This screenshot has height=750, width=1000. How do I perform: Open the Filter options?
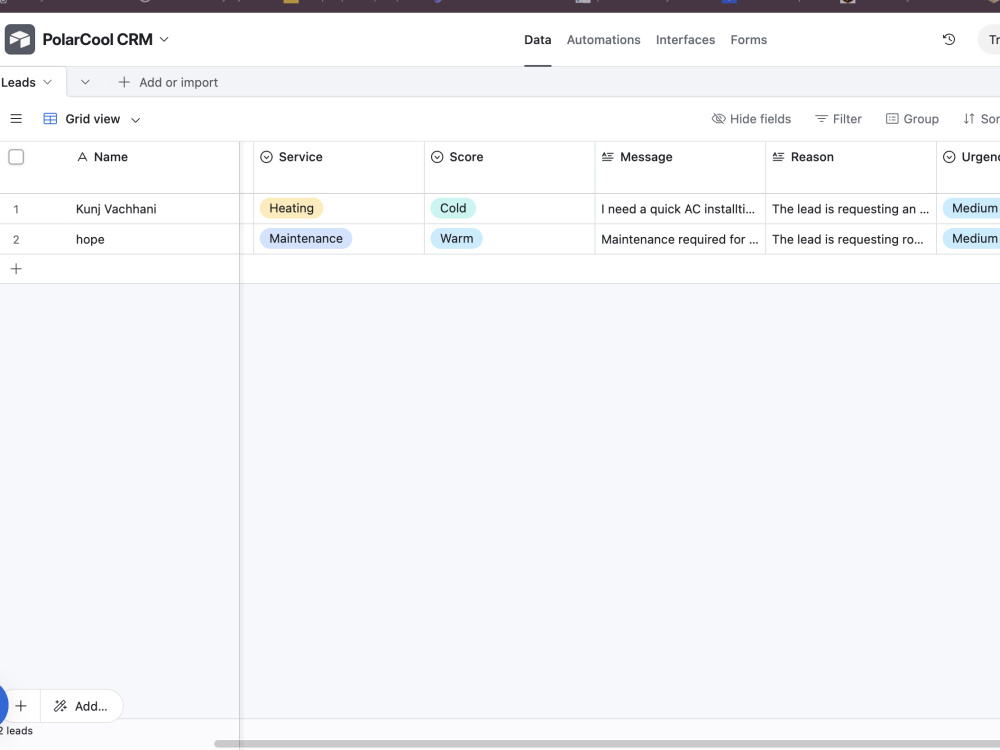(839, 119)
